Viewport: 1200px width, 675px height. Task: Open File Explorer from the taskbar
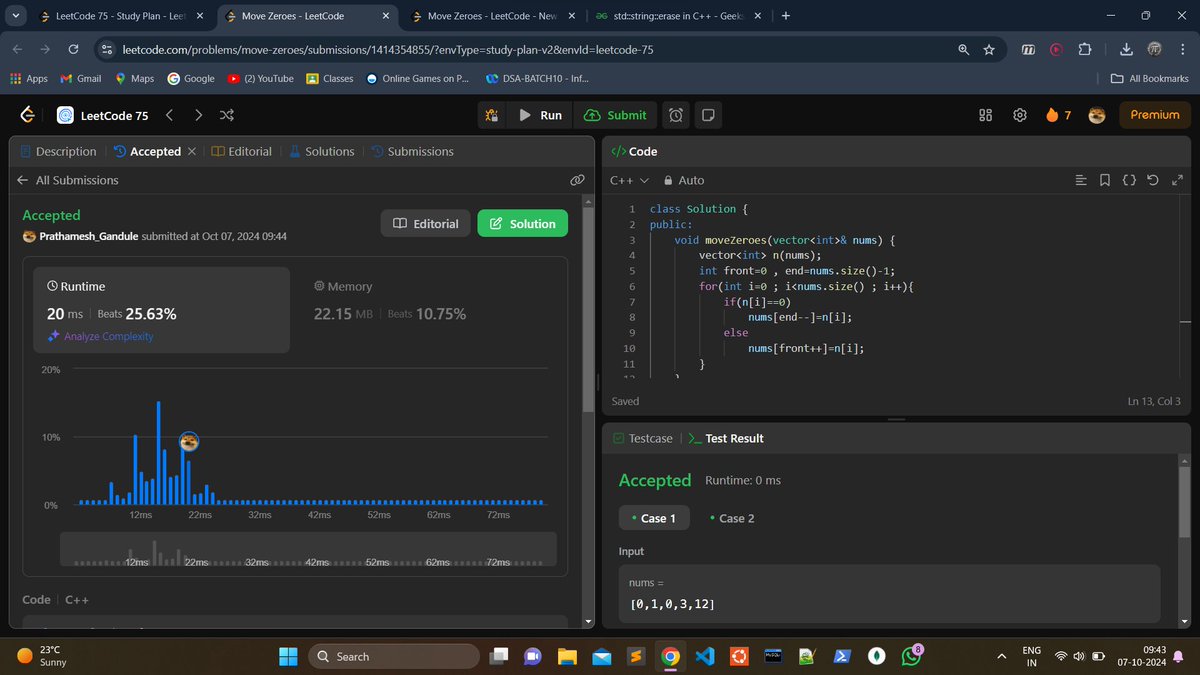pyautogui.click(x=568, y=656)
